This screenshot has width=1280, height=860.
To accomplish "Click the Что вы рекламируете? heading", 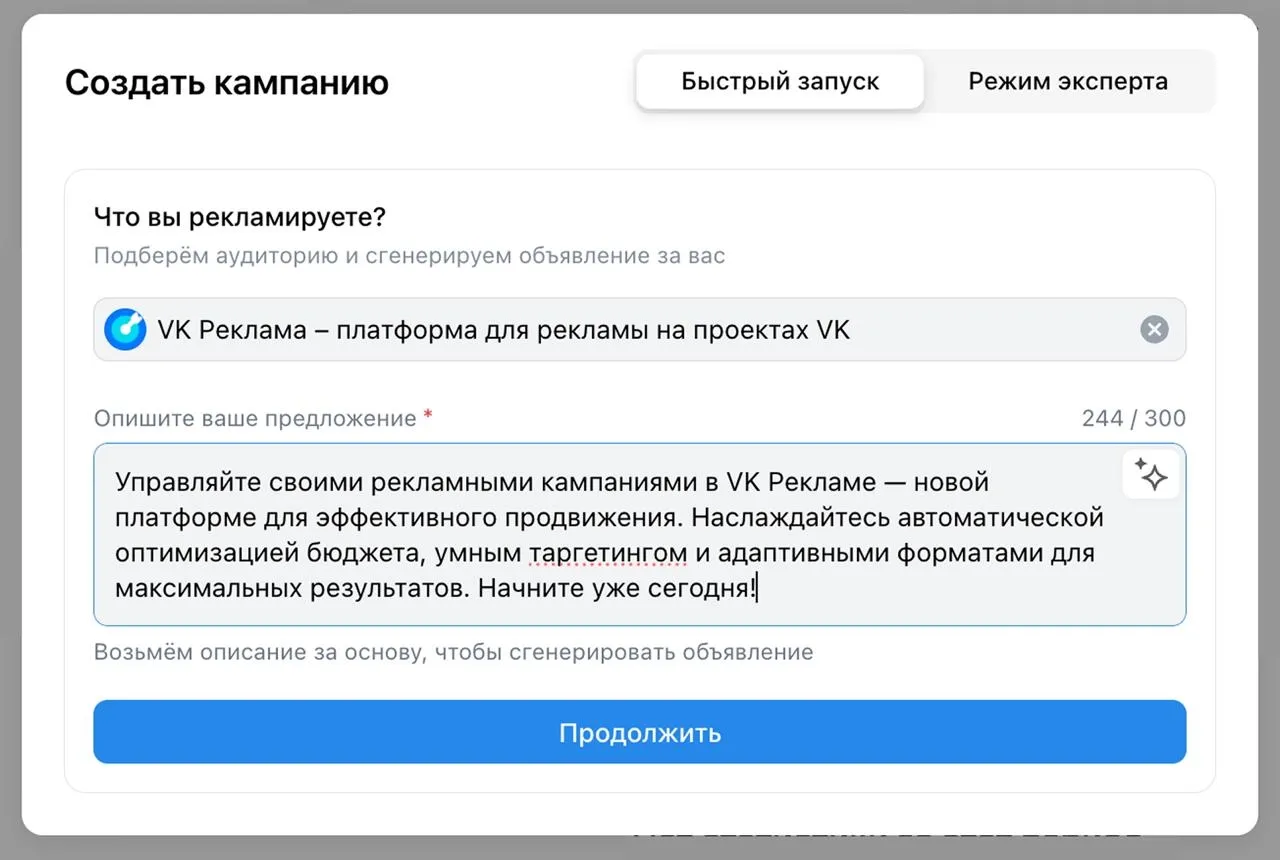I will 239,216.
